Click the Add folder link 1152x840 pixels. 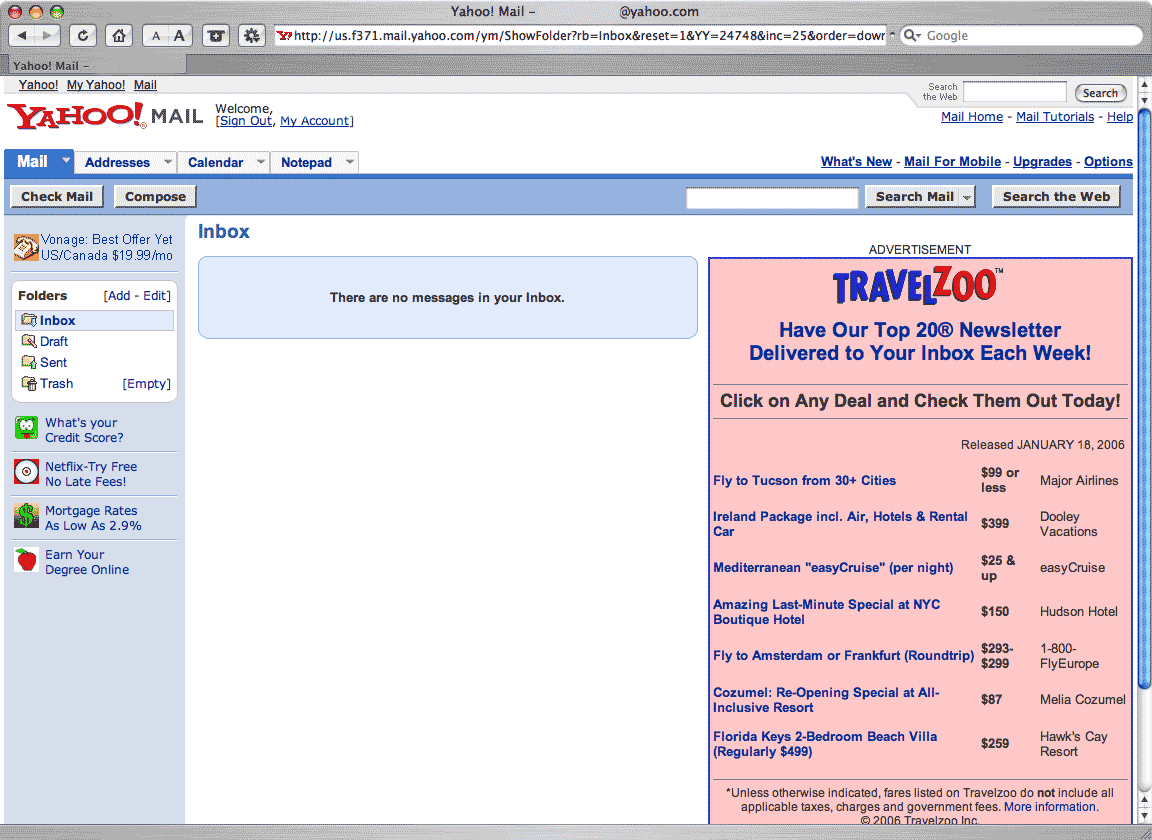(118, 295)
